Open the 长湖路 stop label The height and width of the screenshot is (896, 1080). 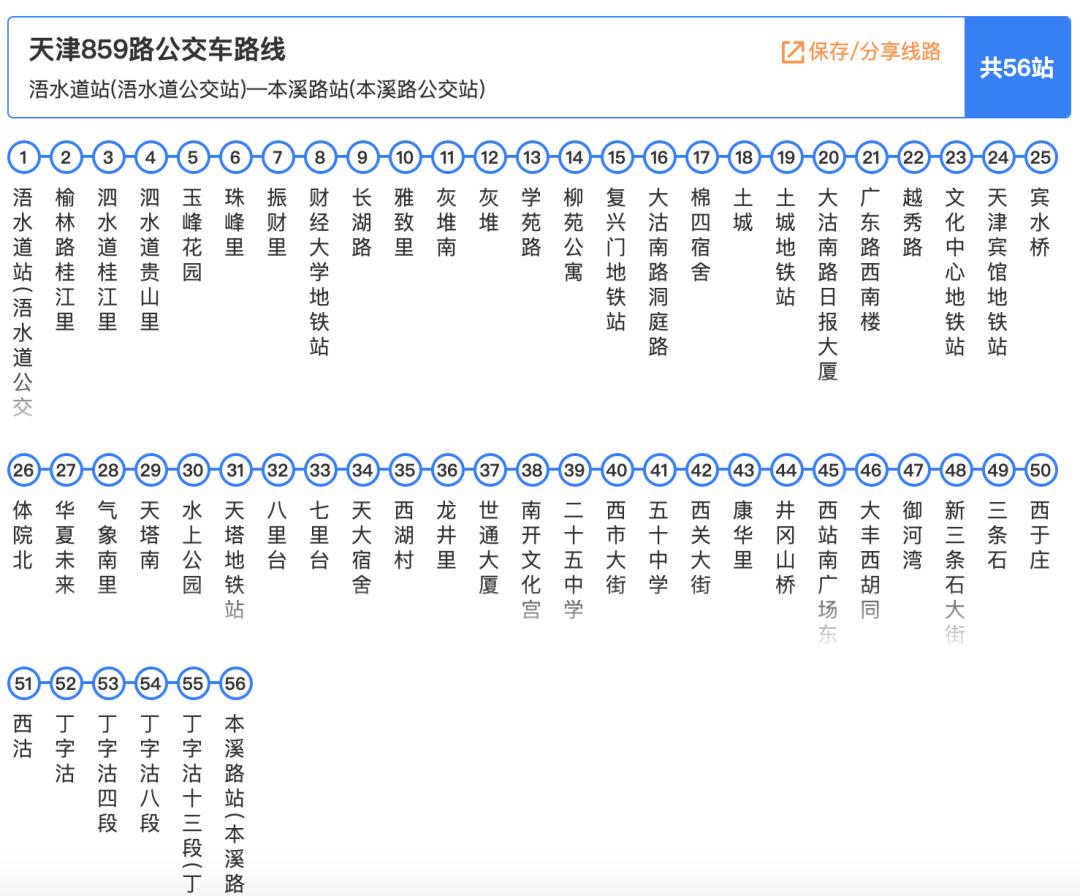coord(362,222)
